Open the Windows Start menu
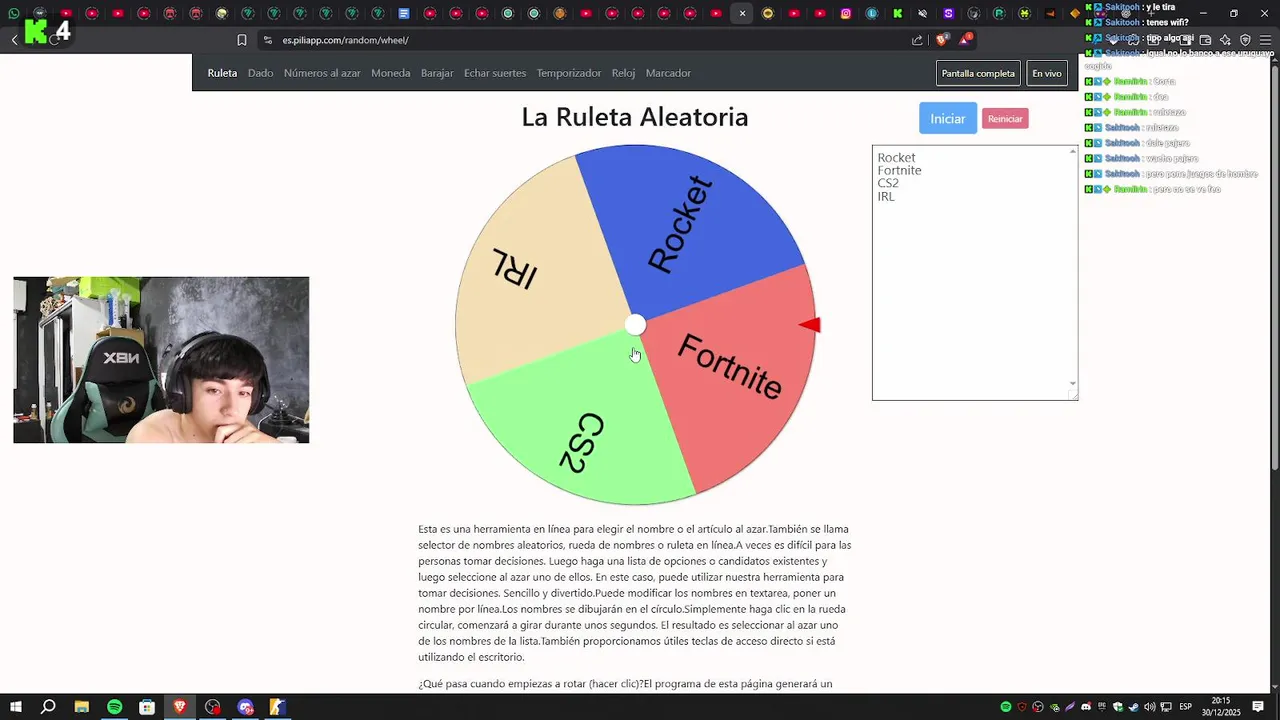 click(16, 707)
